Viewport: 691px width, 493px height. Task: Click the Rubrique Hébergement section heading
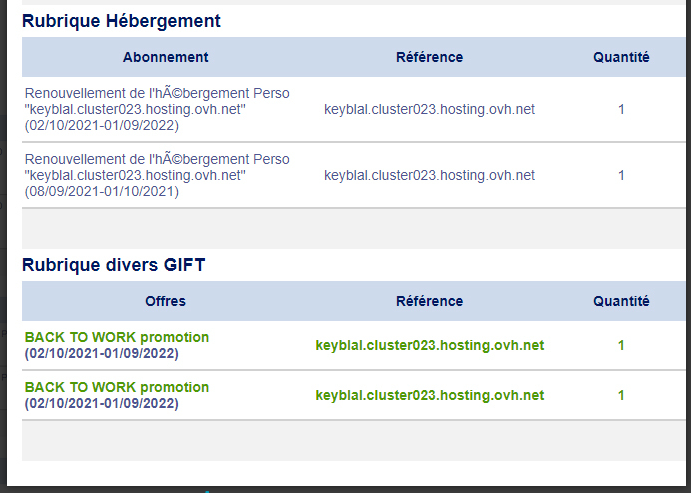[121, 21]
